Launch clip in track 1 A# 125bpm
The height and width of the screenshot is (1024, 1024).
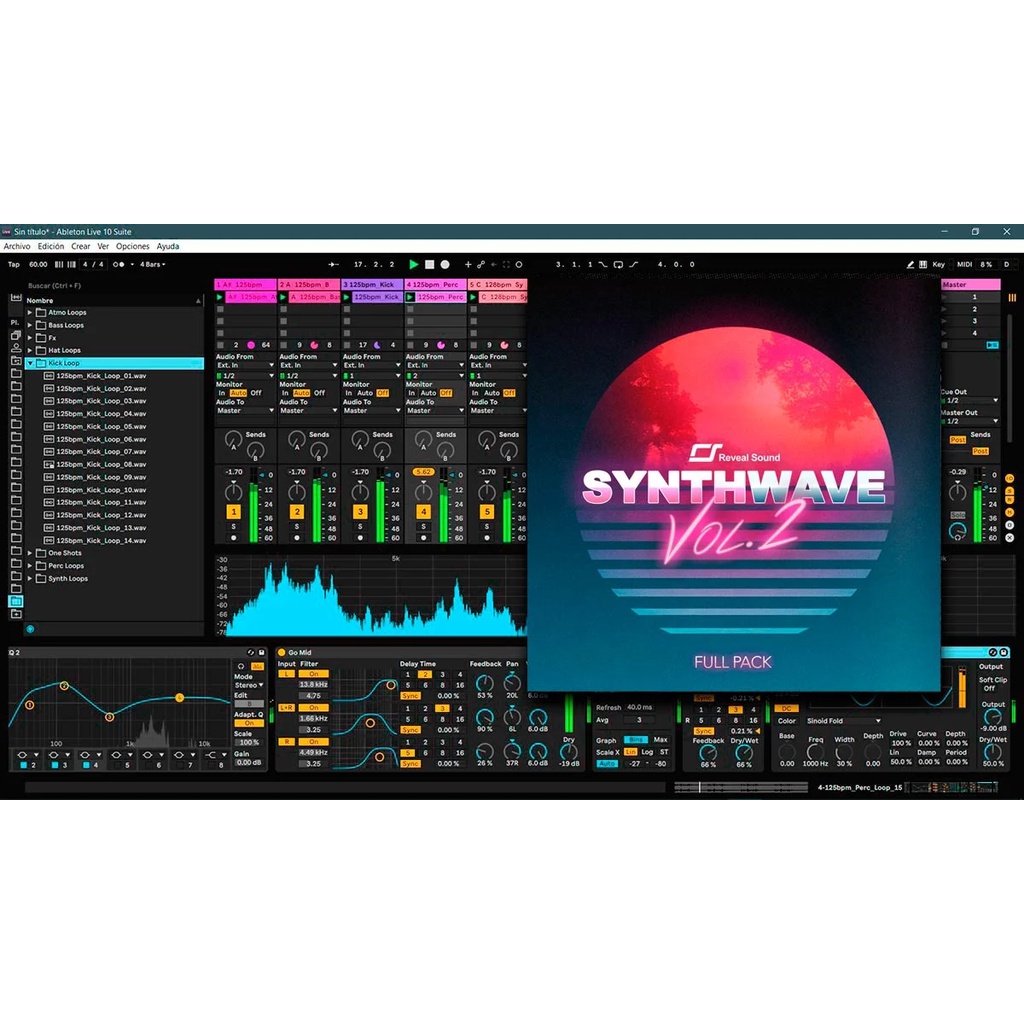coord(219,297)
